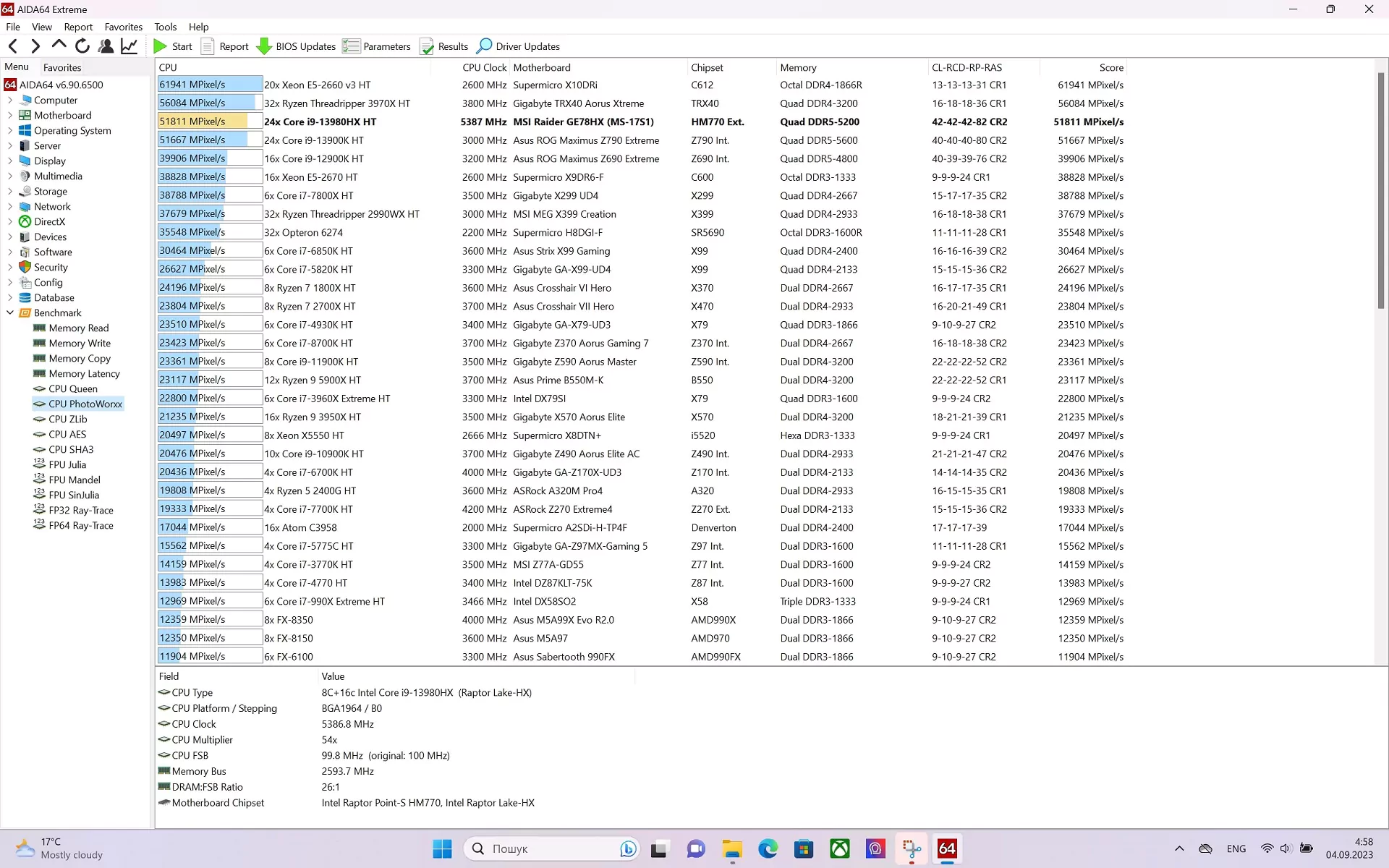Click the BIOS Updates green arrow icon
The height and width of the screenshot is (868, 1389).
click(x=264, y=46)
